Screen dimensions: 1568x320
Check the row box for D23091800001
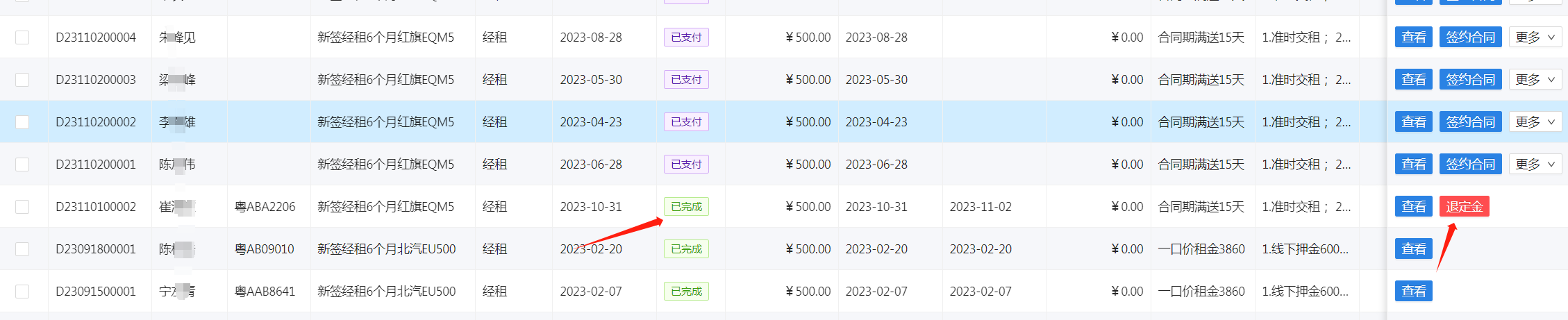point(22,249)
